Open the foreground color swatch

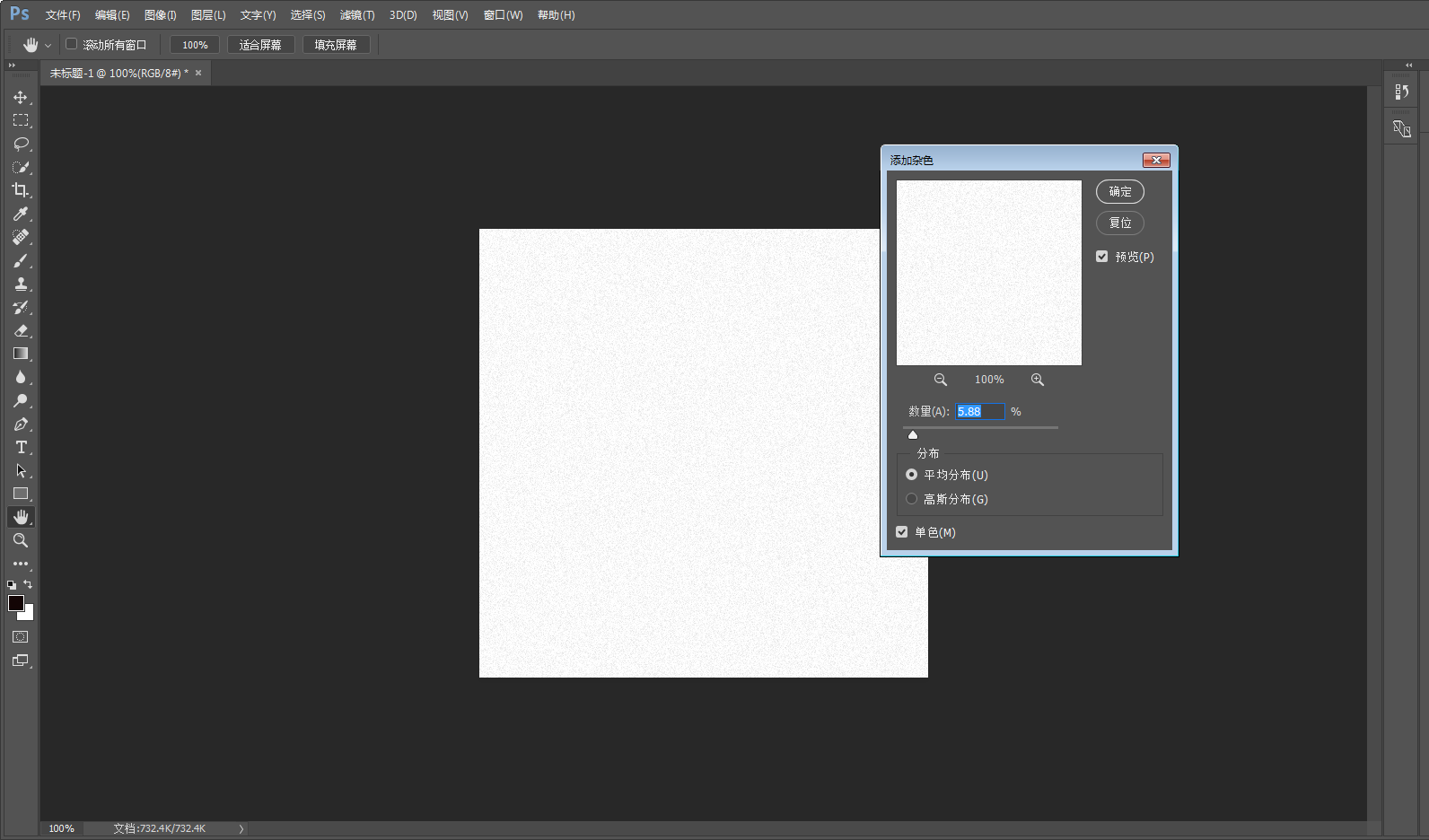[x=16, y=603]
